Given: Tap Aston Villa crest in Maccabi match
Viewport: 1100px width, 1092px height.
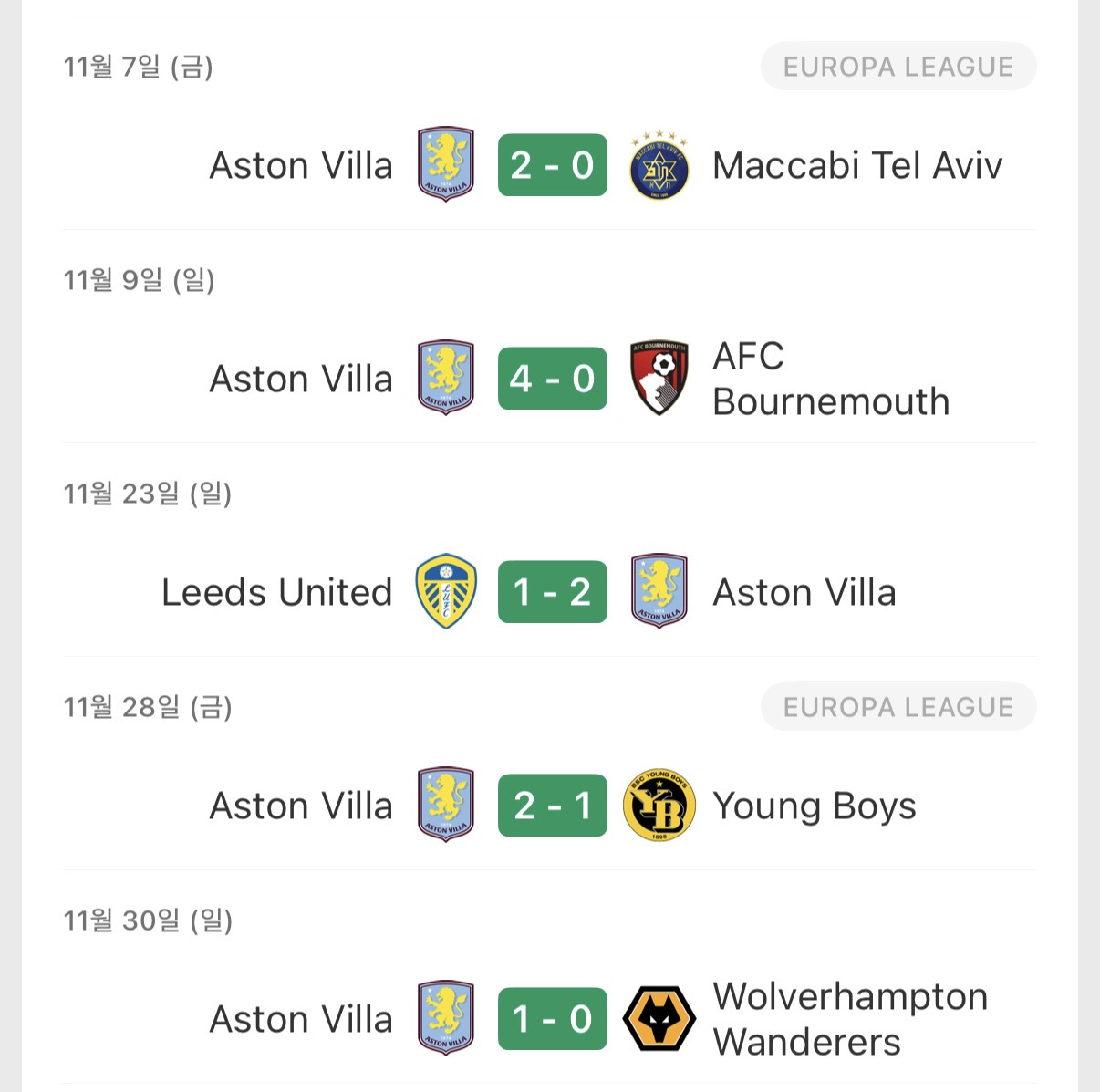Looking at the screenshot, I should [446, 165].
